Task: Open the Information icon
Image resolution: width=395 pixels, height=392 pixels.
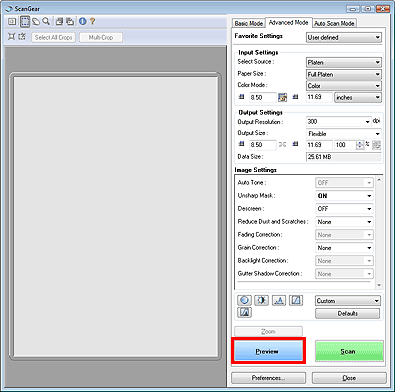Action: pos(83,22)
